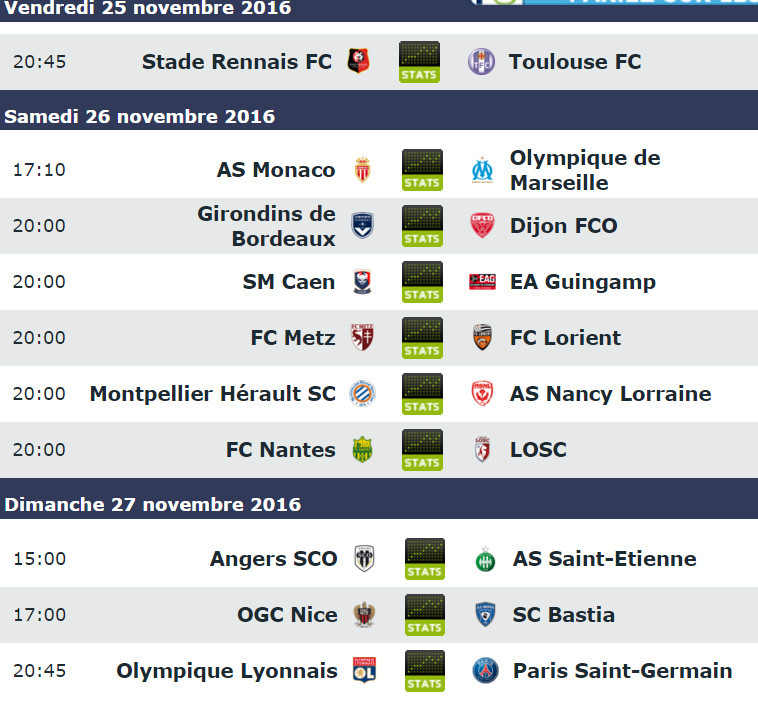Click the FC Nantes yellow crest

coord(363,450)
